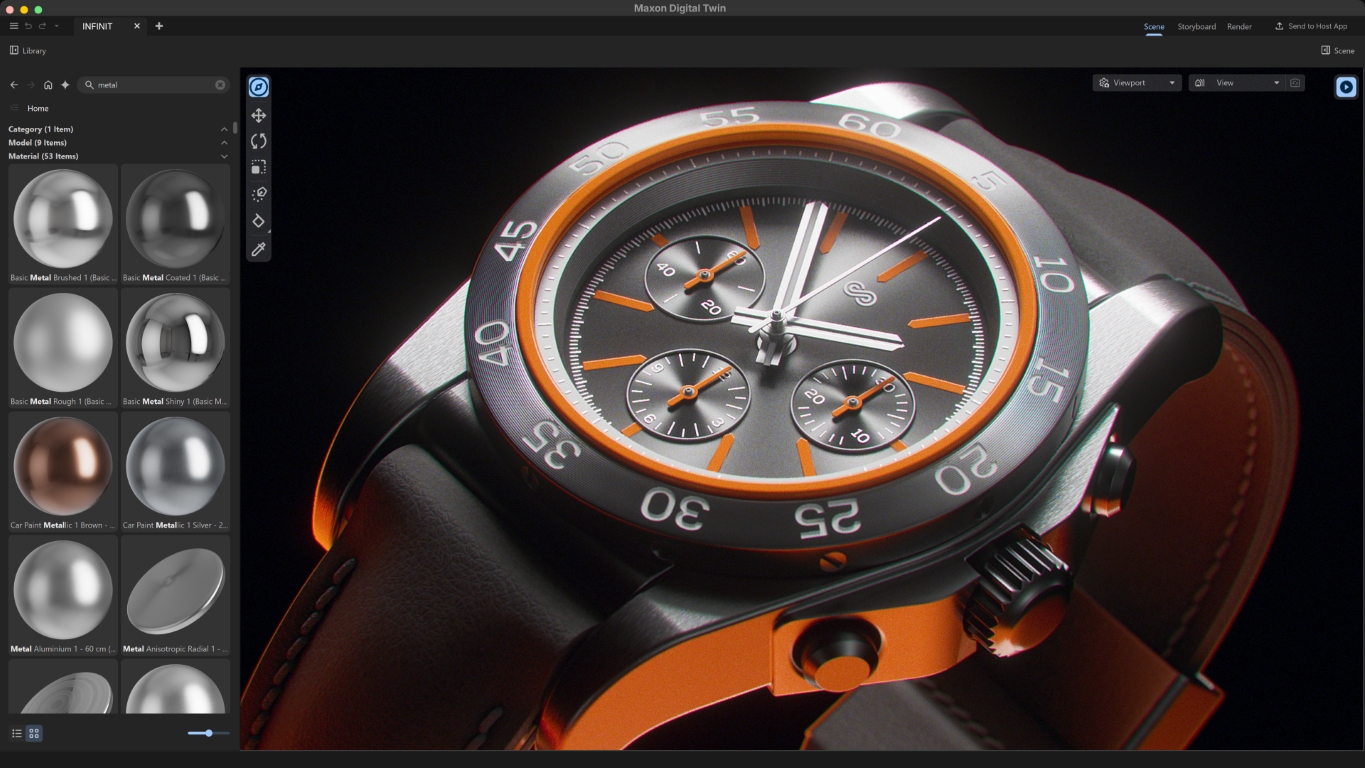The width and height of the screenshot is (1365, 768).
Task: Click the snapshot camera icon near View
Action: (1295, 82)
